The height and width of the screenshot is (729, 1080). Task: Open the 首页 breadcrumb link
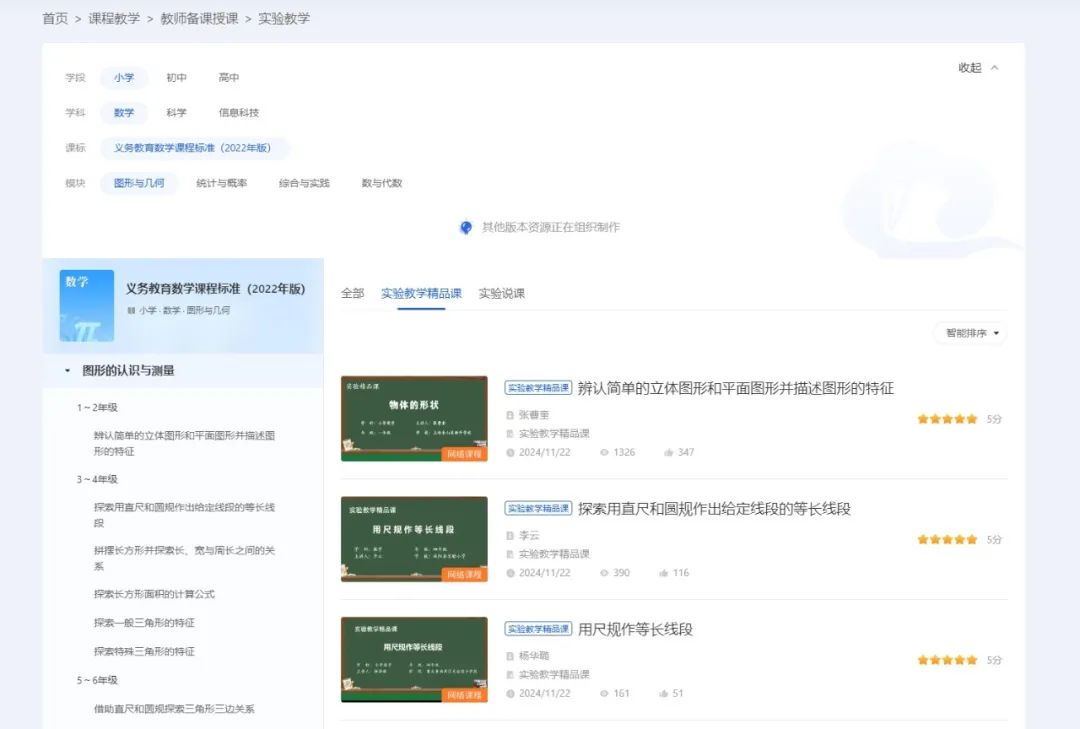pos(55,18)
